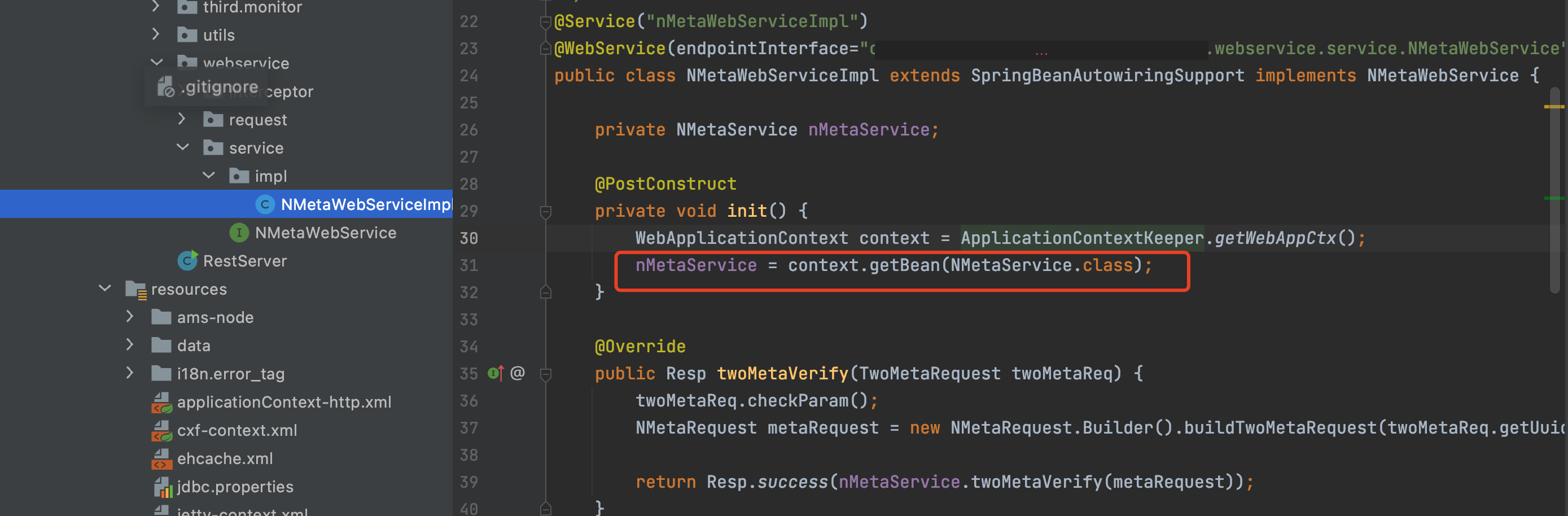Click the service package folder icon
The image size is (1568, 516).
213,147
